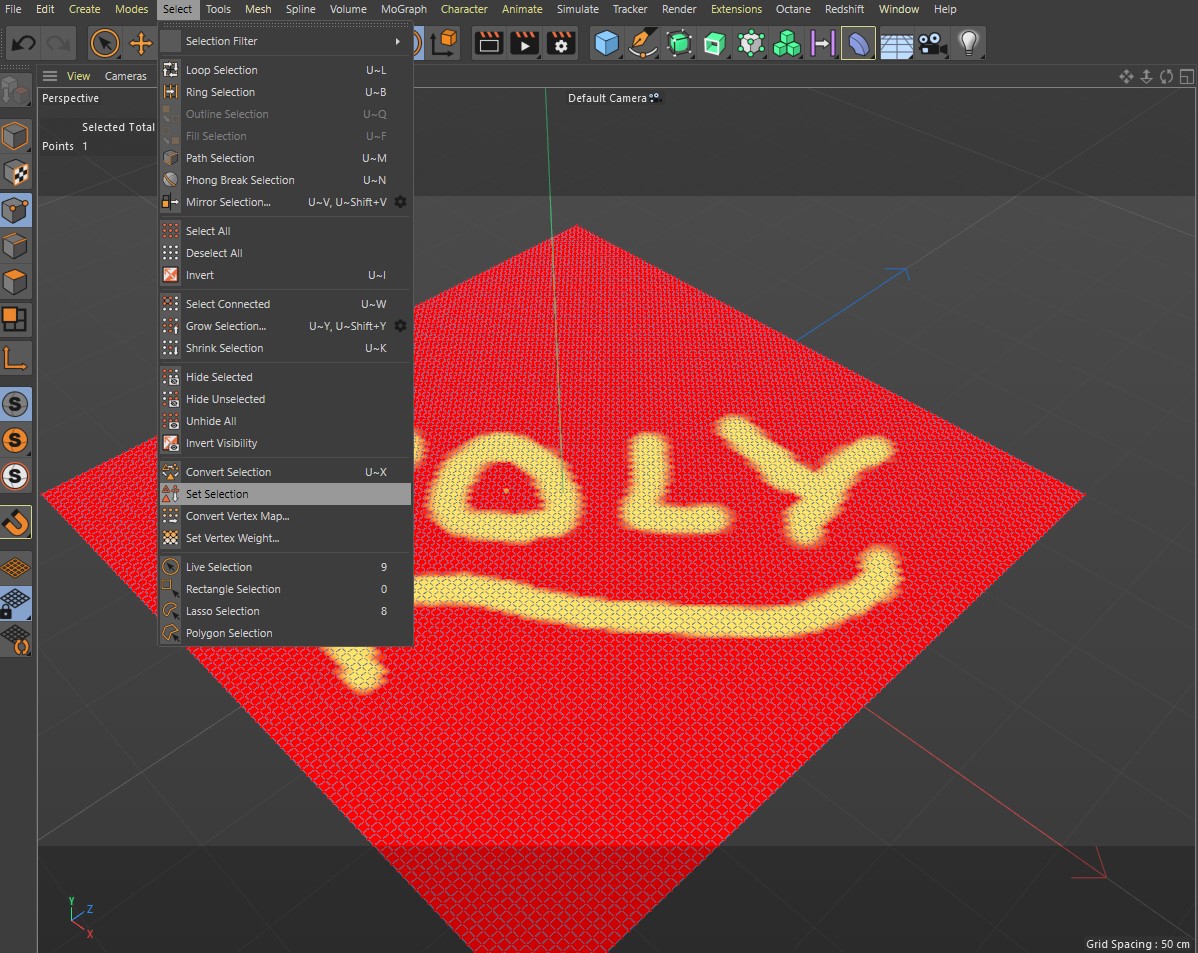
Task: Open the viewport hamburger menu
Action: 50,76
